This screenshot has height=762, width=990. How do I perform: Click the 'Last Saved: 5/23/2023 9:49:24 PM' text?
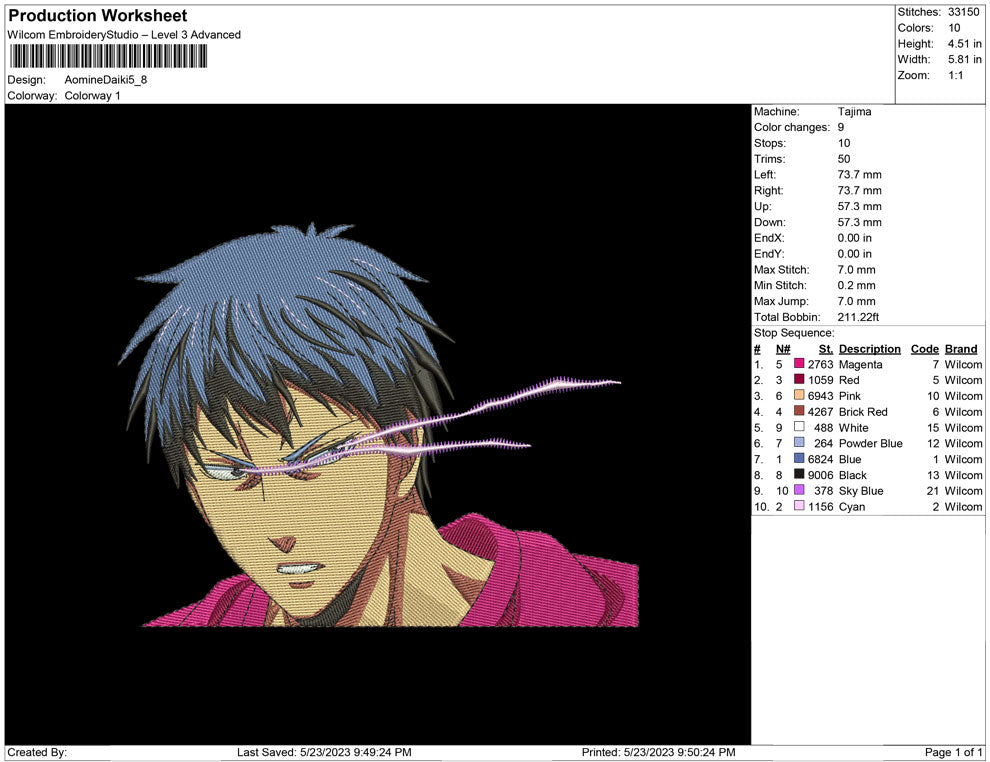(x=324, y=752)
